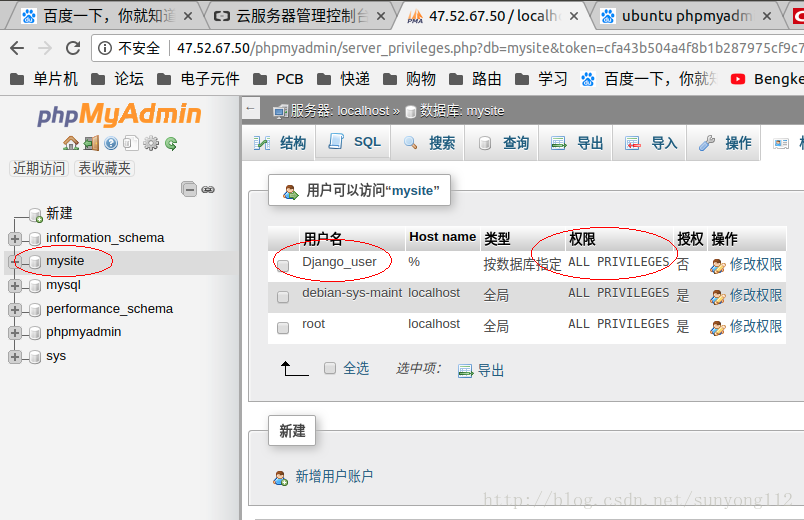
Task: Open the 导入 import tab
Action: (x=650, y=143)
